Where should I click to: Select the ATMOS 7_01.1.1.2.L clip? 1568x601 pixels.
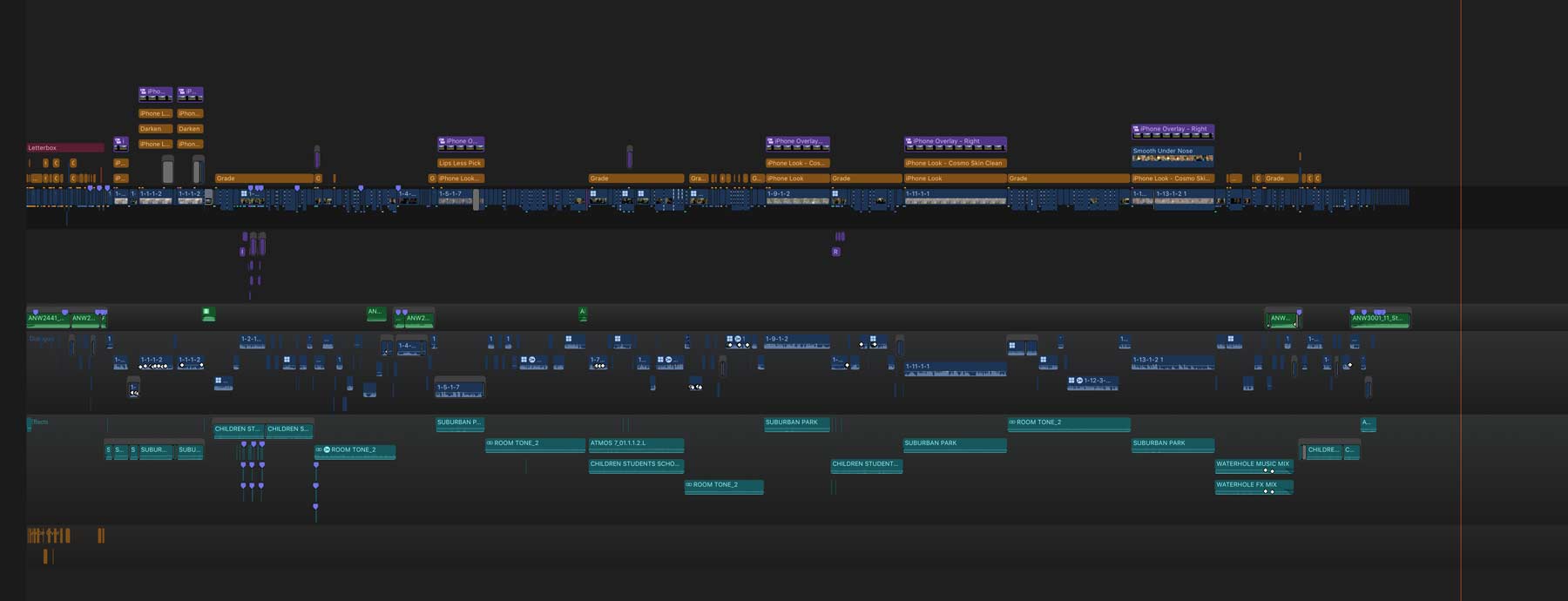point(636,445)
